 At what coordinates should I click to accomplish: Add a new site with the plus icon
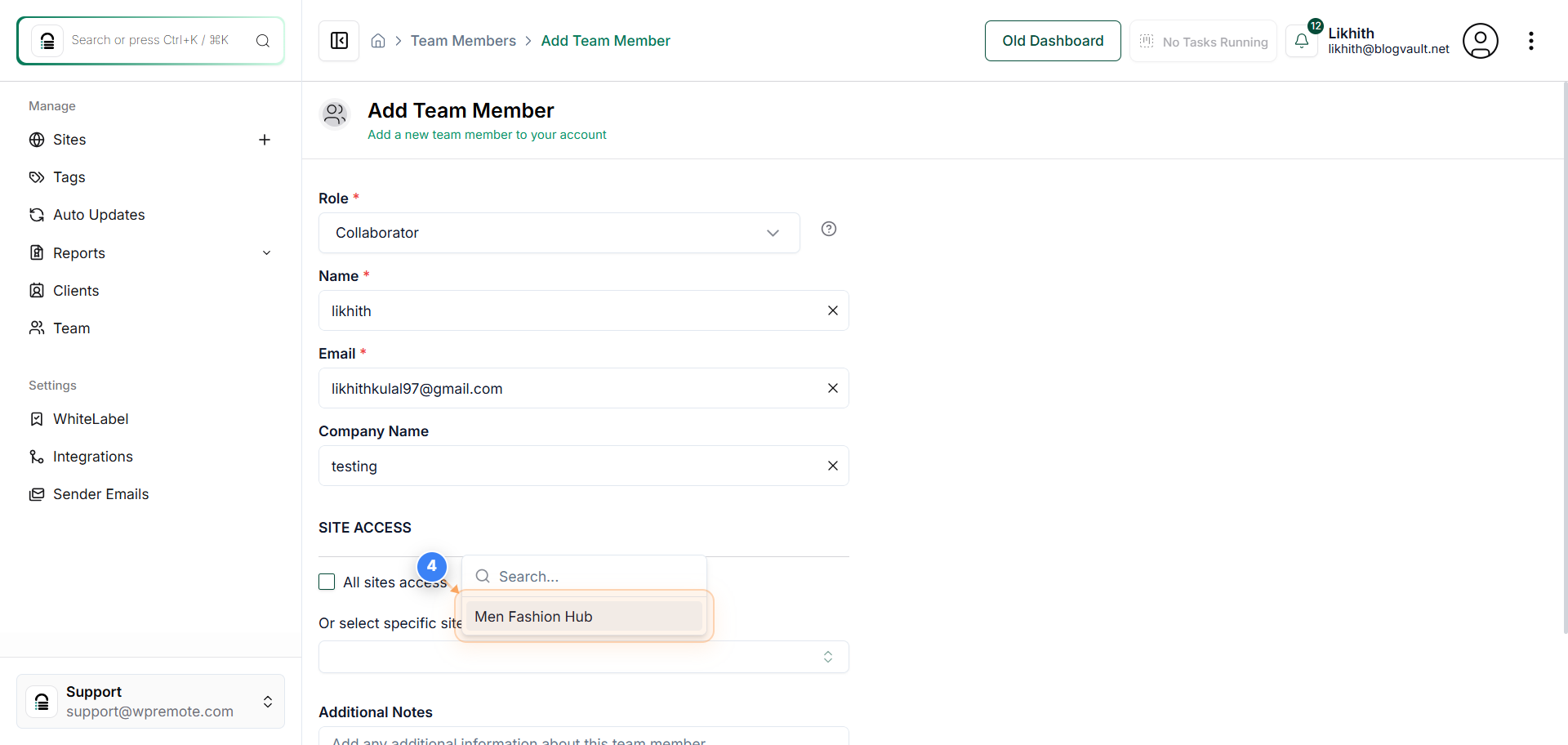point(265,140)
